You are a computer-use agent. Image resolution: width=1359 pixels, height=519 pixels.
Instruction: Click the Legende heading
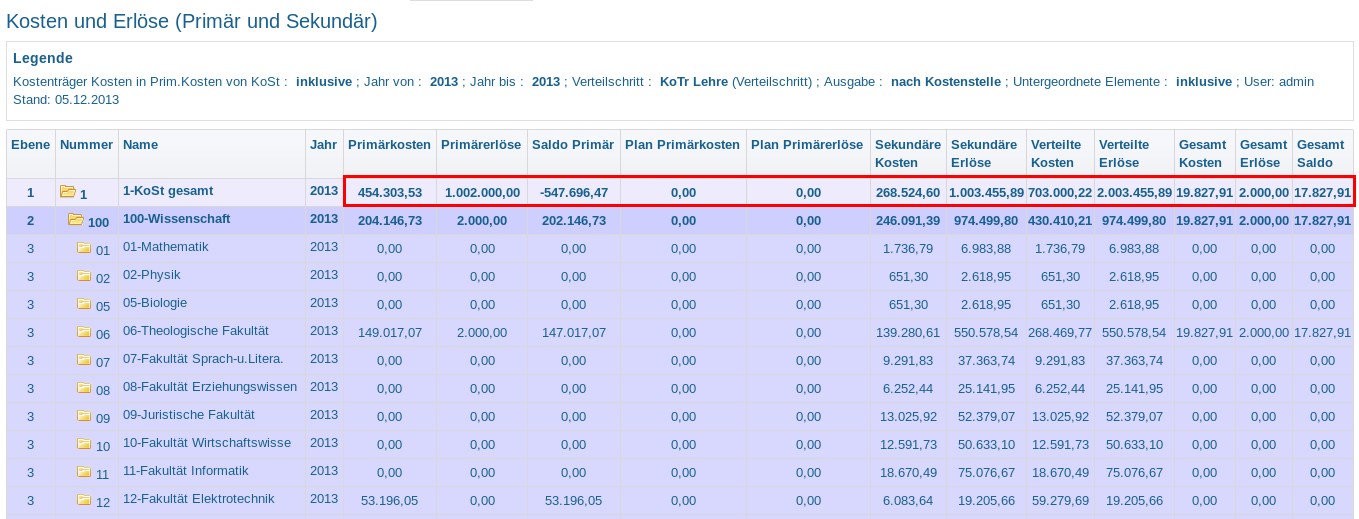pos(43,58)
